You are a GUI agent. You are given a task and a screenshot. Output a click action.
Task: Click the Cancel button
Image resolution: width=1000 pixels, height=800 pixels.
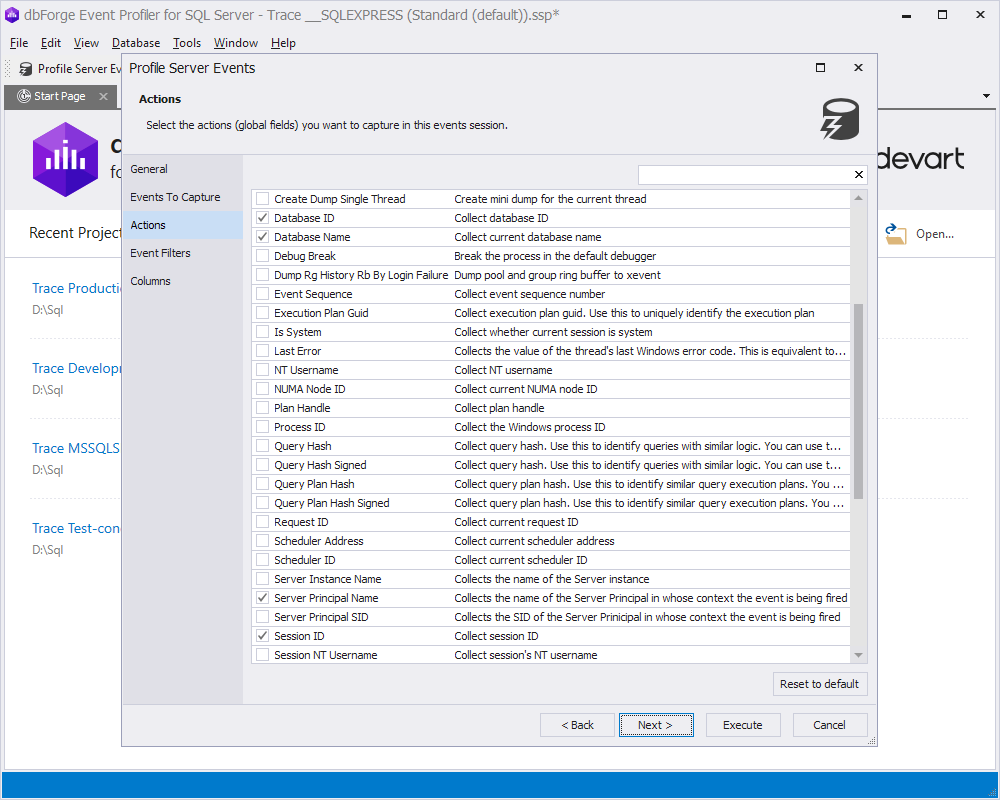pos(830,725)
